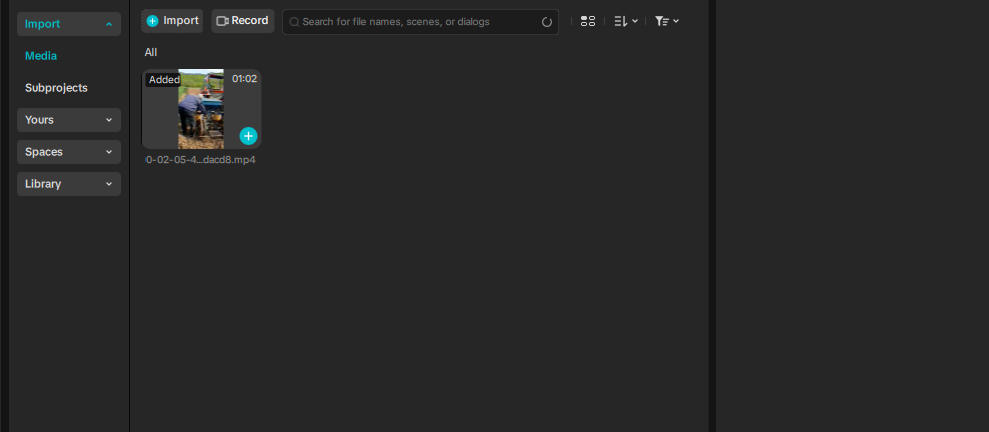Expand the Library section
989x432 pixels.
[x=69, y=184]
